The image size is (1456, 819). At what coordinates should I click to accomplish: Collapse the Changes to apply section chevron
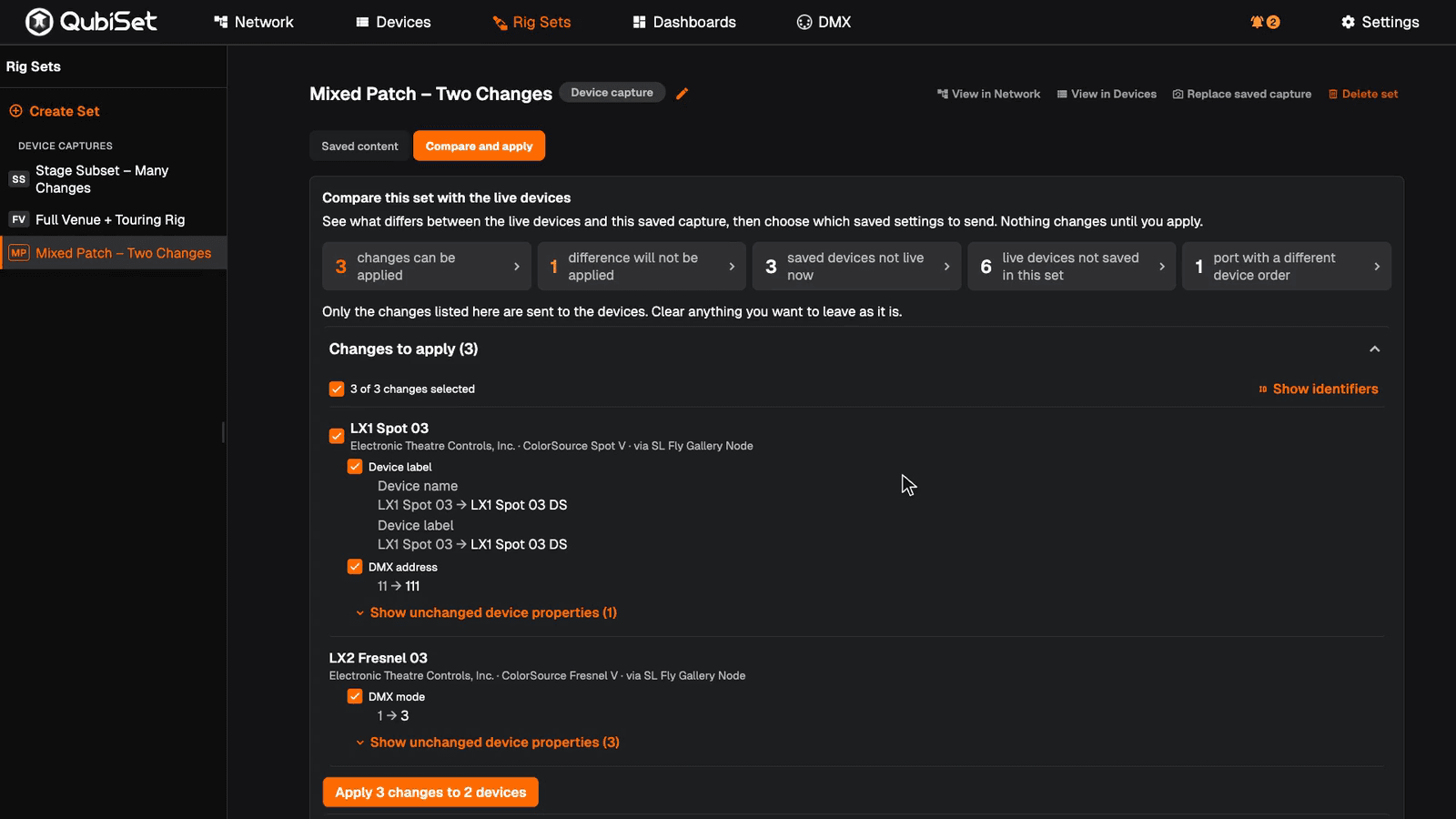(1375, 349)
